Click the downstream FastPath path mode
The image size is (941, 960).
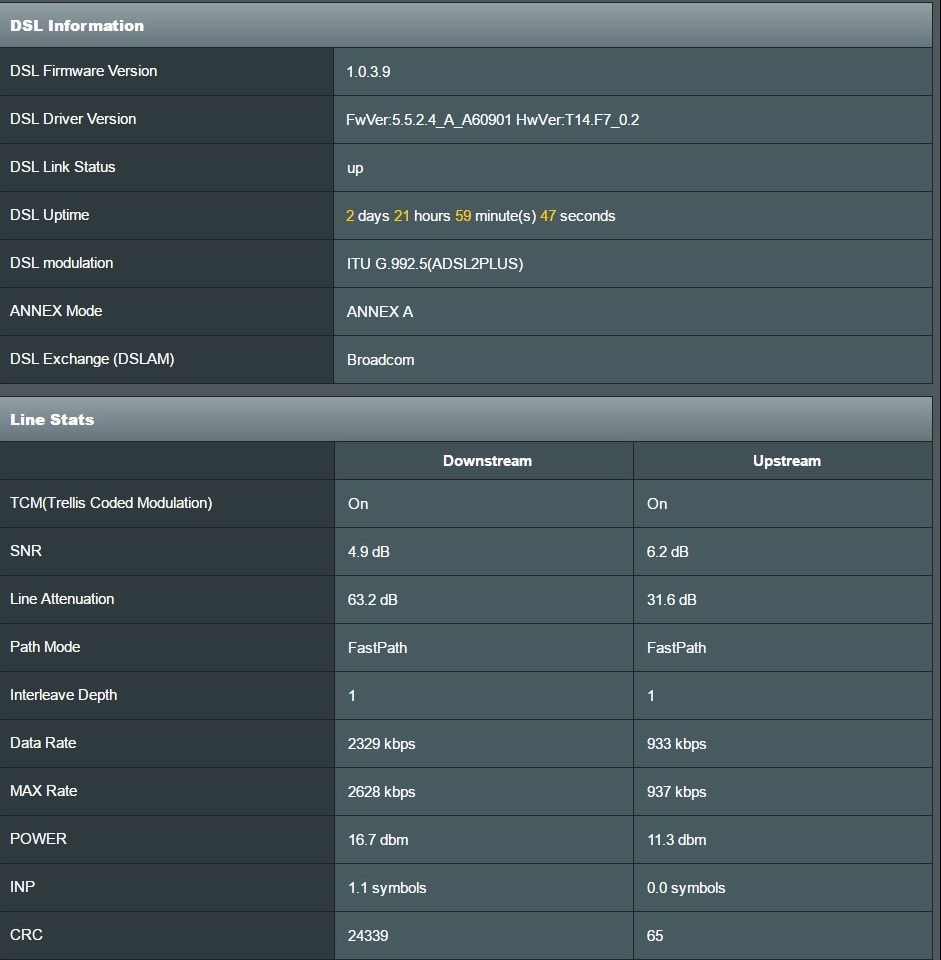coord(377,648)
